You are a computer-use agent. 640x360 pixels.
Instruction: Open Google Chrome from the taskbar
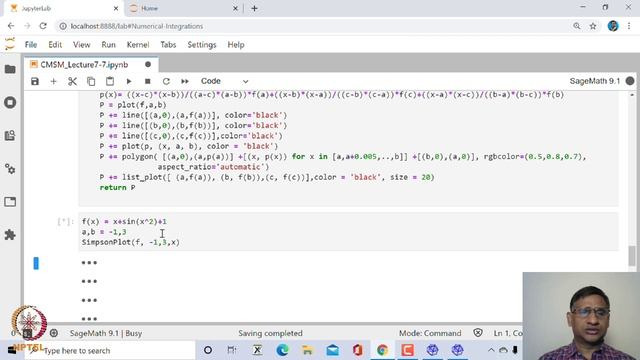pyautogui.click(x=382, y=350)
